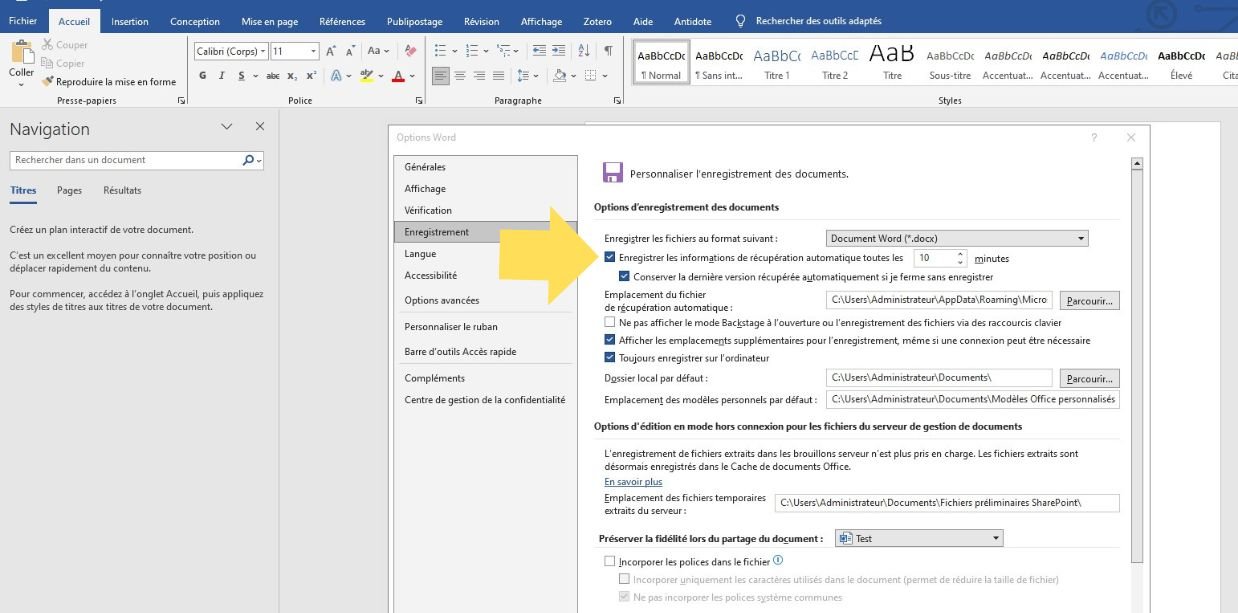Toggle the paragraph marks icon
Screen dimensions: 1238x613
pos(610,50)
